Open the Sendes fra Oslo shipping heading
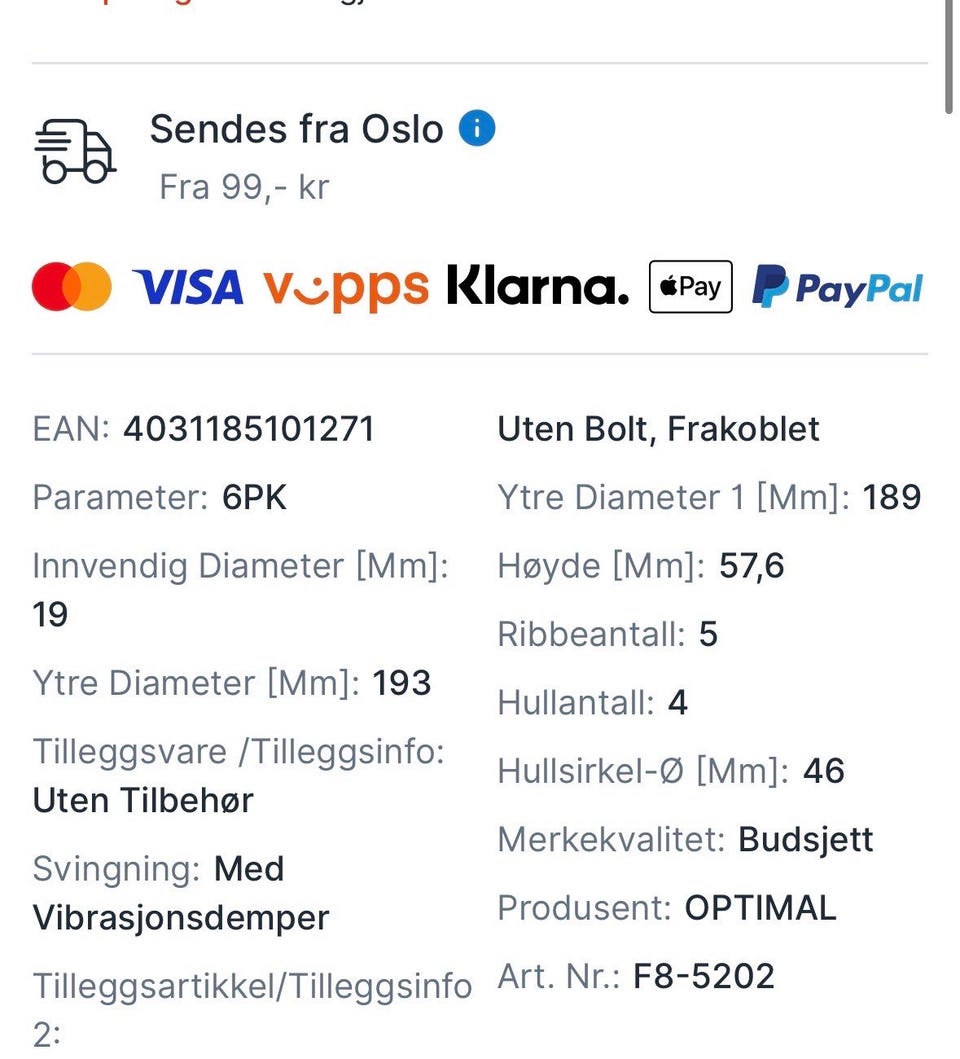This screenshot has height=1059, width=960. [297, 129]
